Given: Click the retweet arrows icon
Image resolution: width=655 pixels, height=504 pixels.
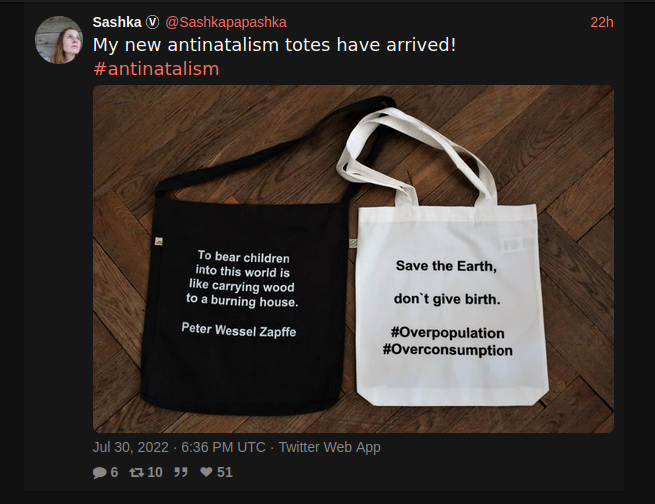Looking at the screenshot, I should 137,472.
